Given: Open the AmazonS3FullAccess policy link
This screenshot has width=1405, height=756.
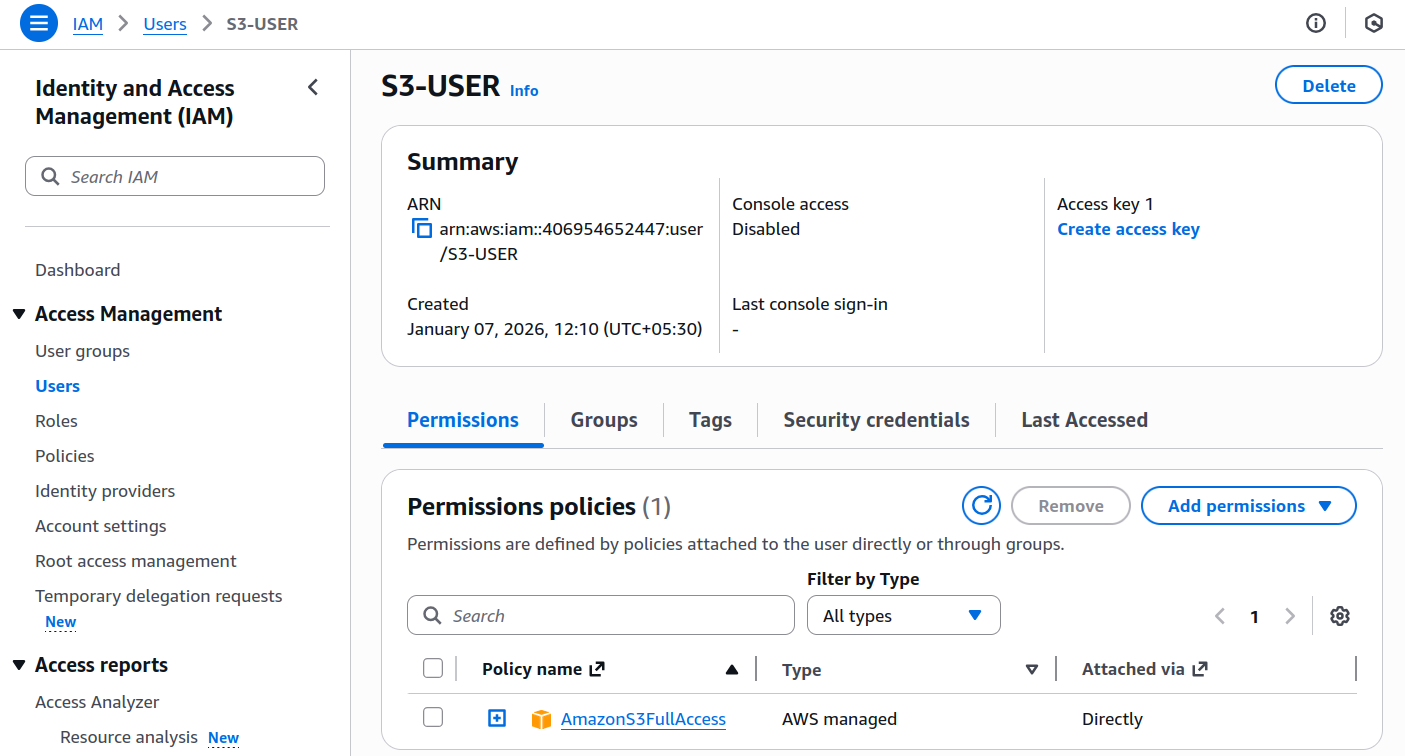Looking at the screenshot, I should tap(643, 719).
